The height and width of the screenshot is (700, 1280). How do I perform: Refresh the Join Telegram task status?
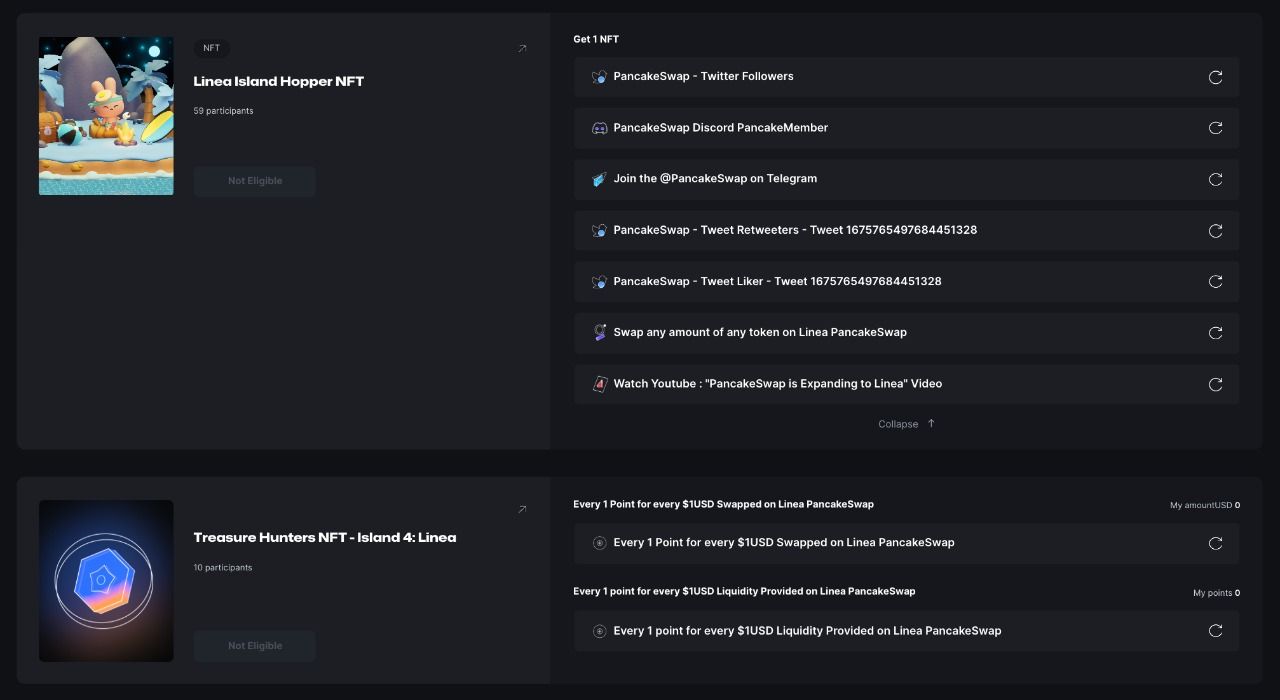coord(1215,179)
